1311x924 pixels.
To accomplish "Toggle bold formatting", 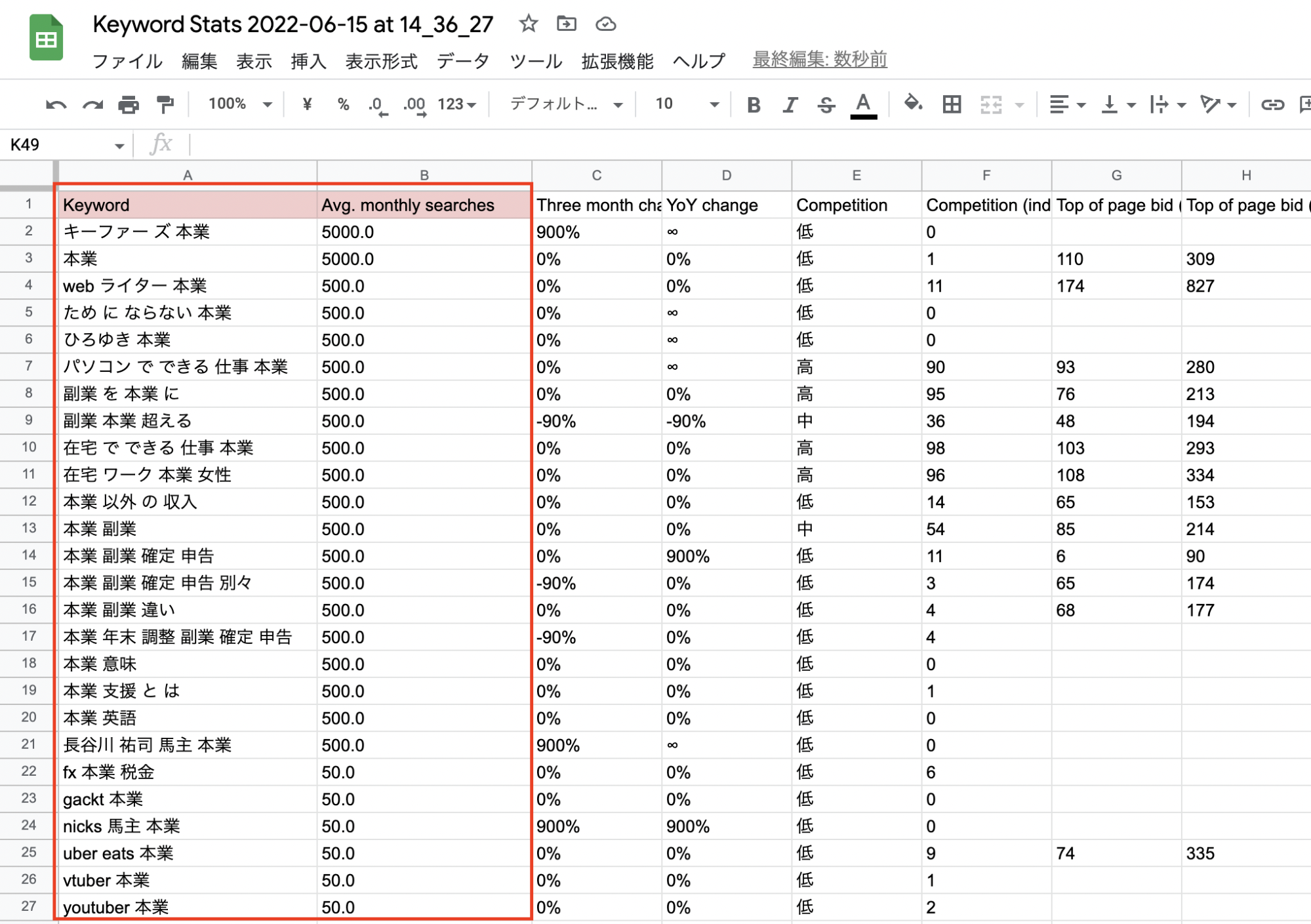I will click(754, 105).
